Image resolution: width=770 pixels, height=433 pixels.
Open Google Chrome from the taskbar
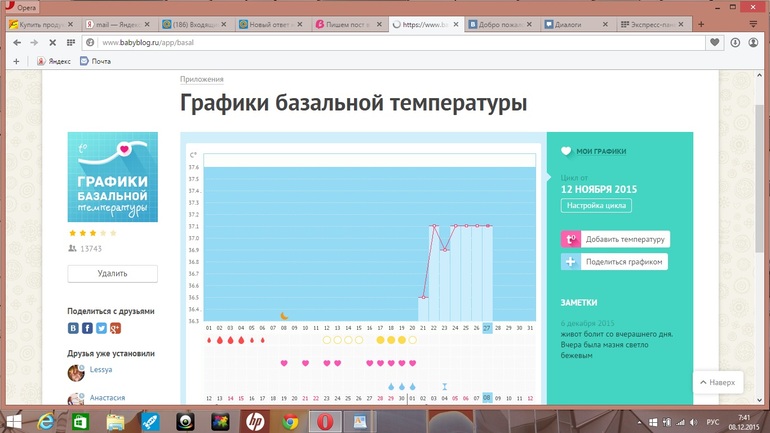(x=290, y=421)
